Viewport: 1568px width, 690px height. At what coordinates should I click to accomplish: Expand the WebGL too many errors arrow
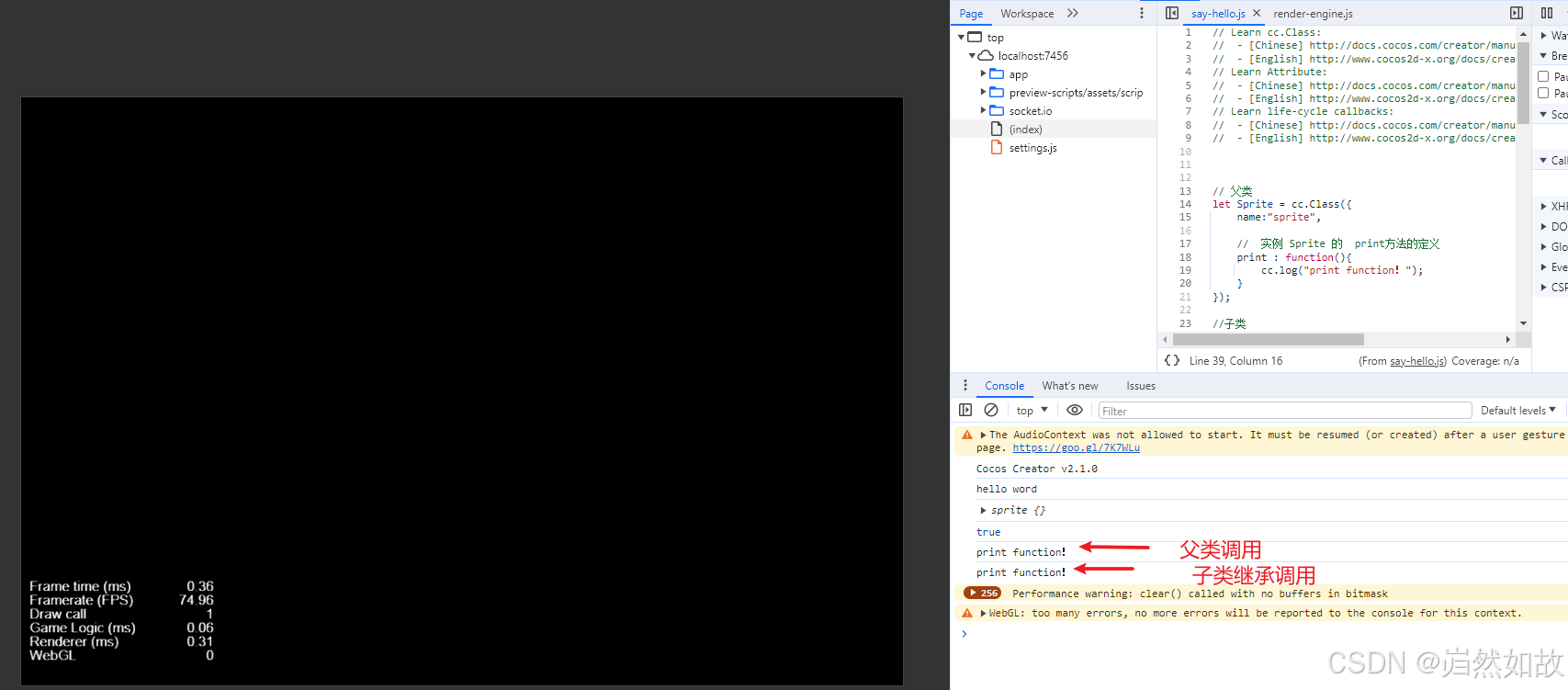point(983,613)
